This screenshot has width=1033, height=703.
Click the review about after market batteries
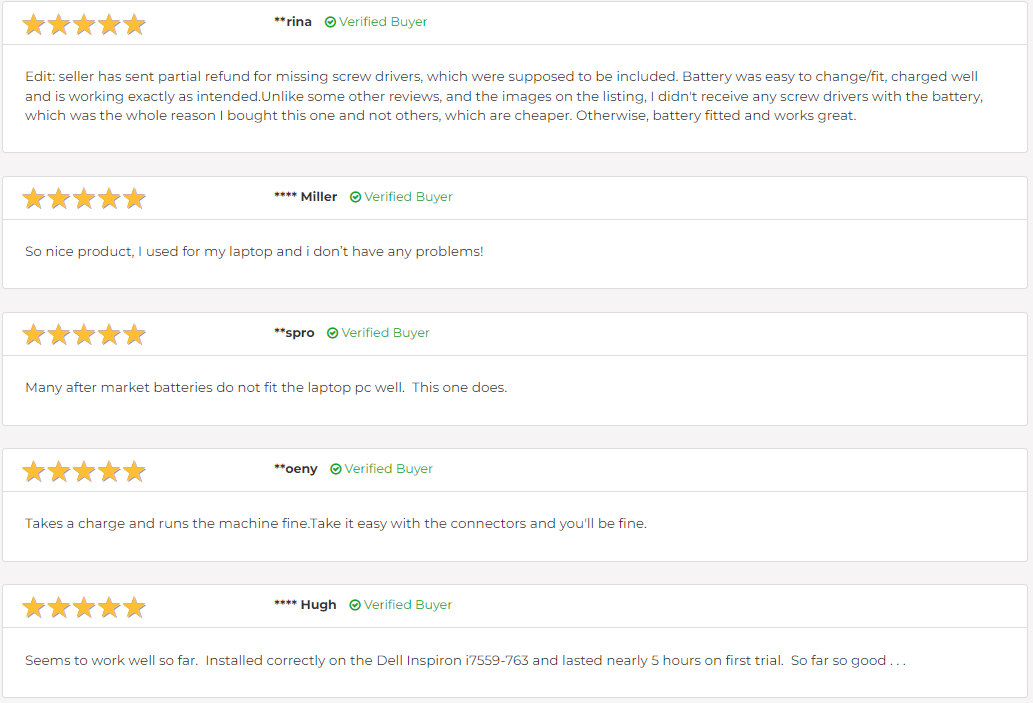pyautogui.click(x=266, y=388)
